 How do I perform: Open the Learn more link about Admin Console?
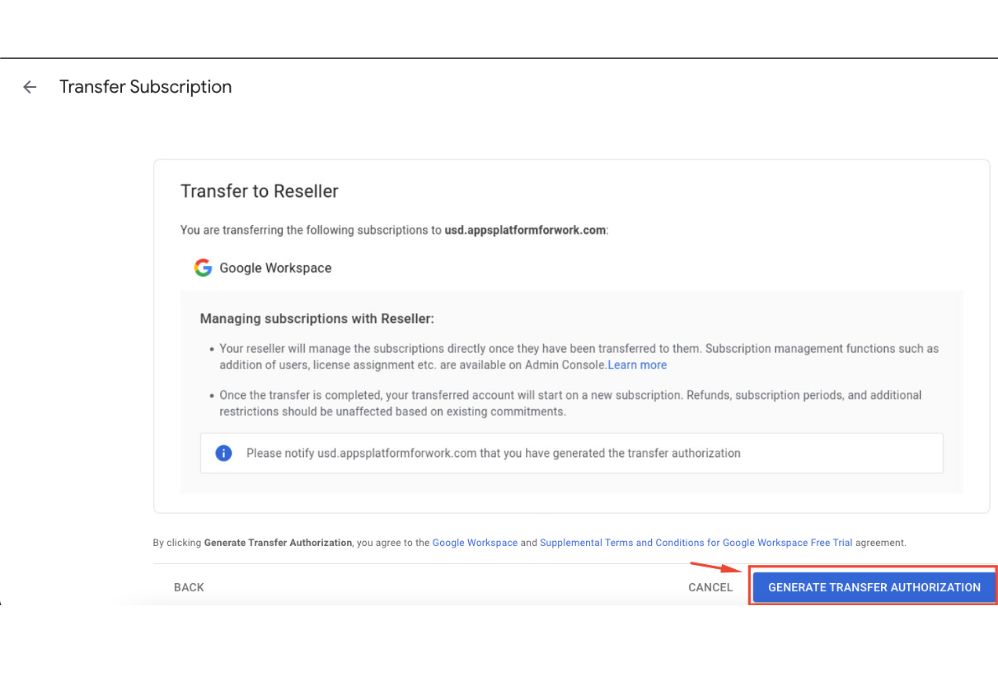coord(637,364)
